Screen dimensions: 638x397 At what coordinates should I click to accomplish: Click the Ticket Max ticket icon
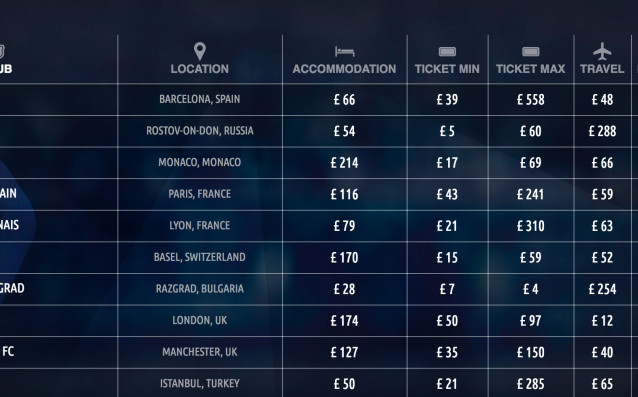tap(530, 52)
